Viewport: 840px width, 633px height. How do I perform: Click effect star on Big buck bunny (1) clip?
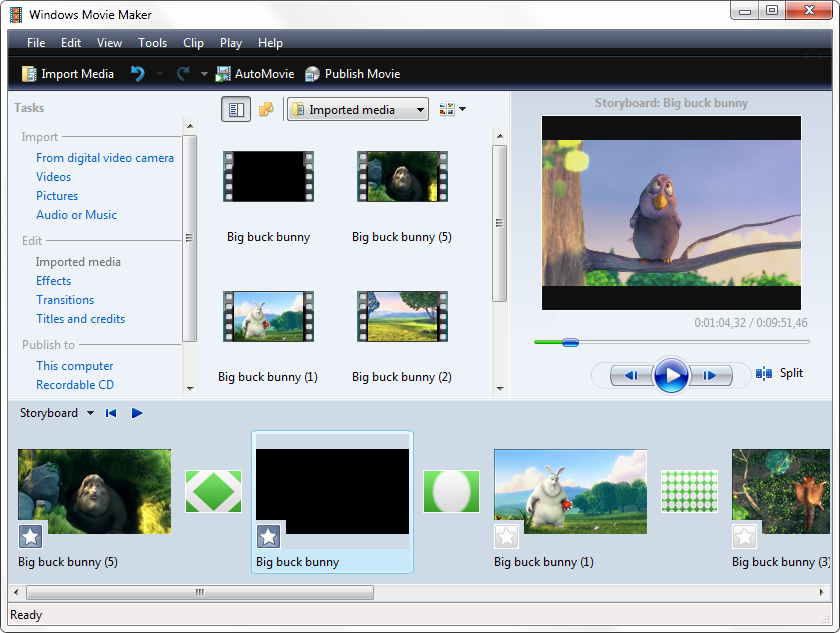point(506,536)
